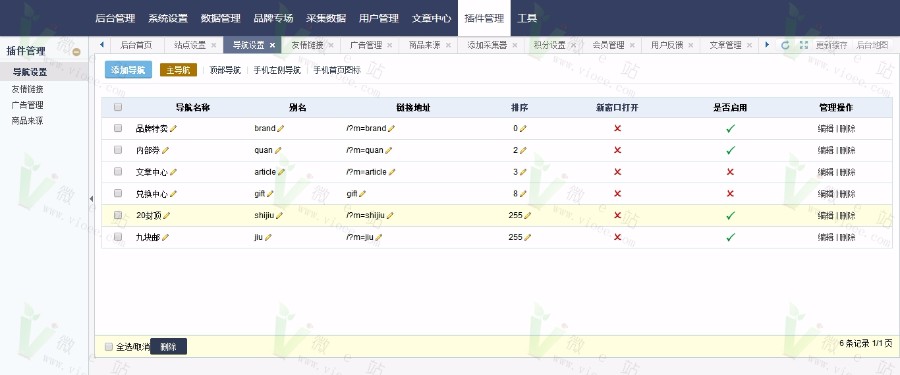900x375 pixels.
Task: Click pencil icon next to alias quan
Action: 278,150
